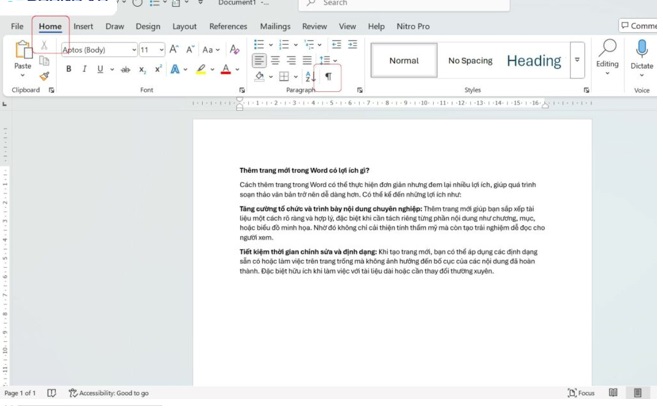
Task: Align text right
Action: pos(291,60)
